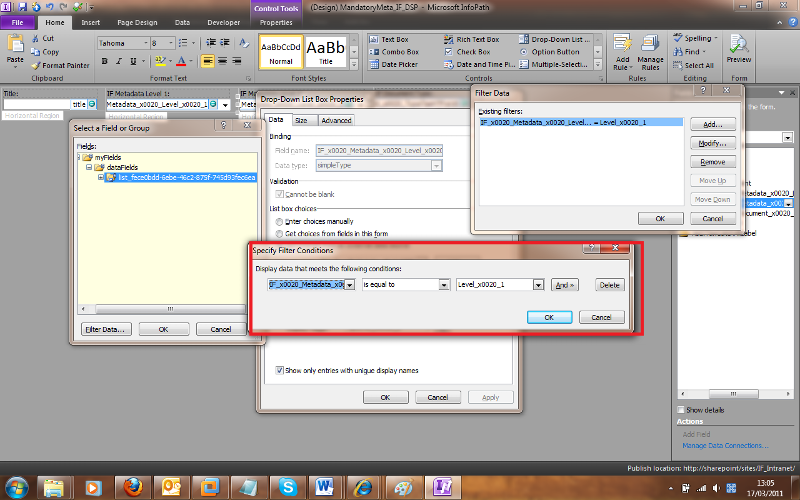The image size is (800, 500).
Task: Click the Windows Start orb
Action: (16, 487)
